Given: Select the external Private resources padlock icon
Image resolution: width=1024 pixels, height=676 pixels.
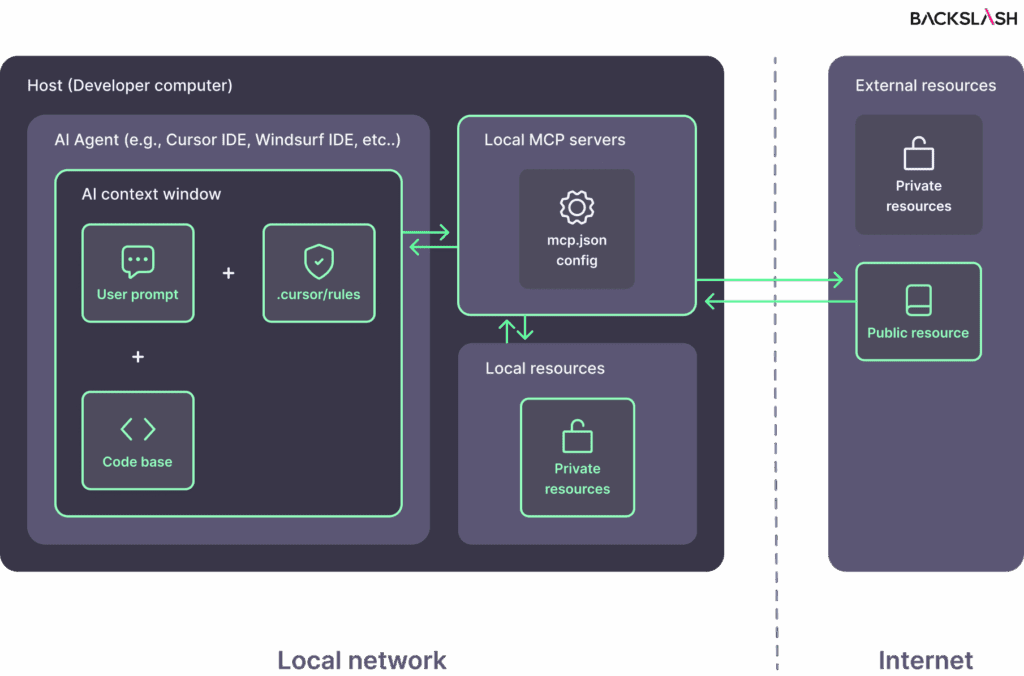Looking at the screenshot, I should click(918, 153).
